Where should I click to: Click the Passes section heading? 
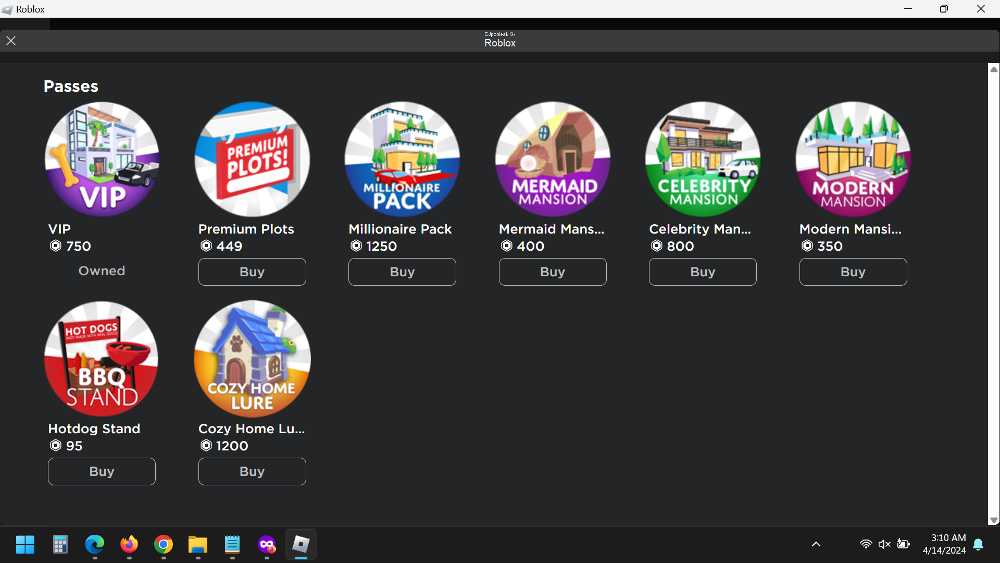(71, 86)
